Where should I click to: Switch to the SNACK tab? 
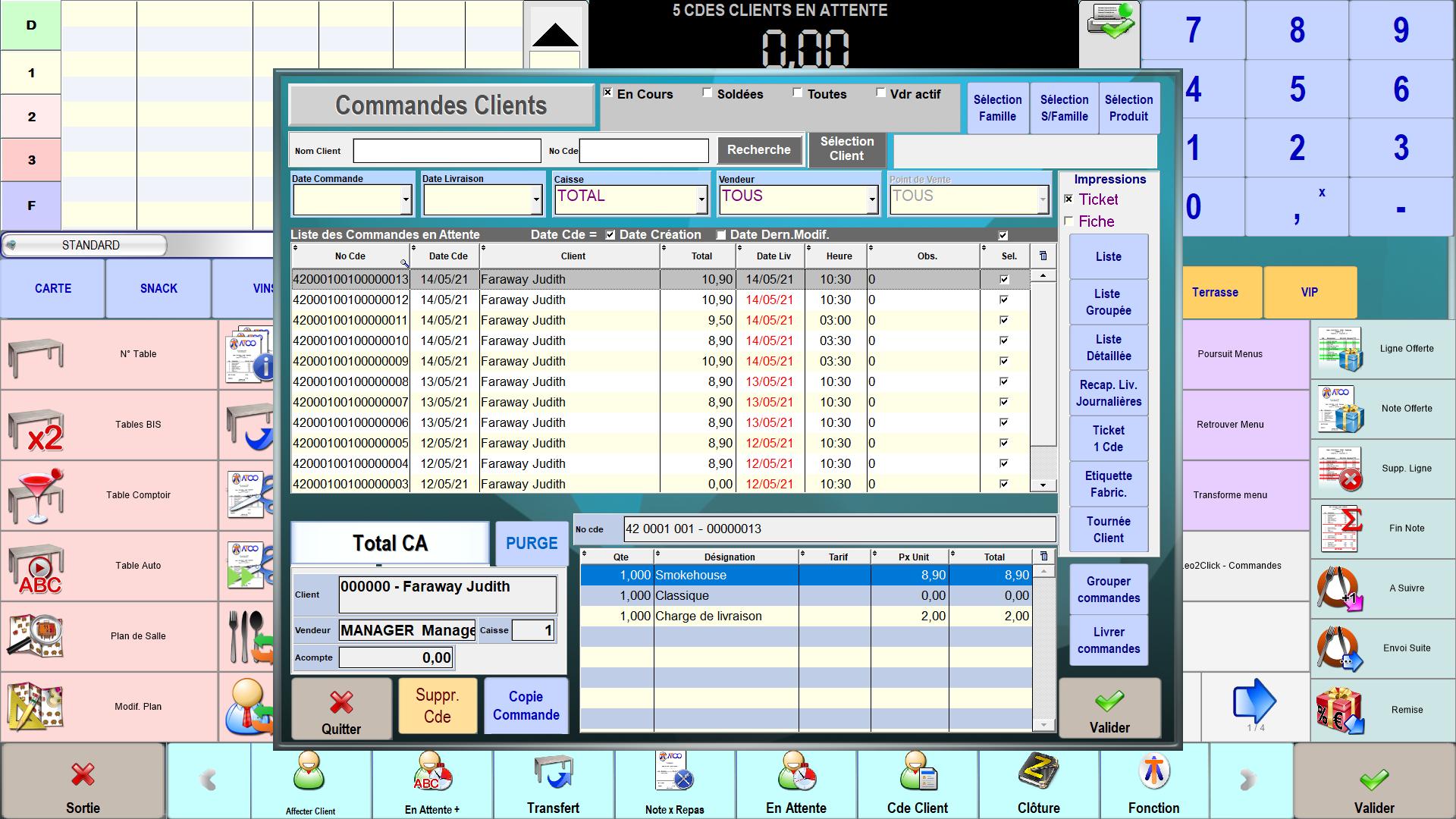158,288
